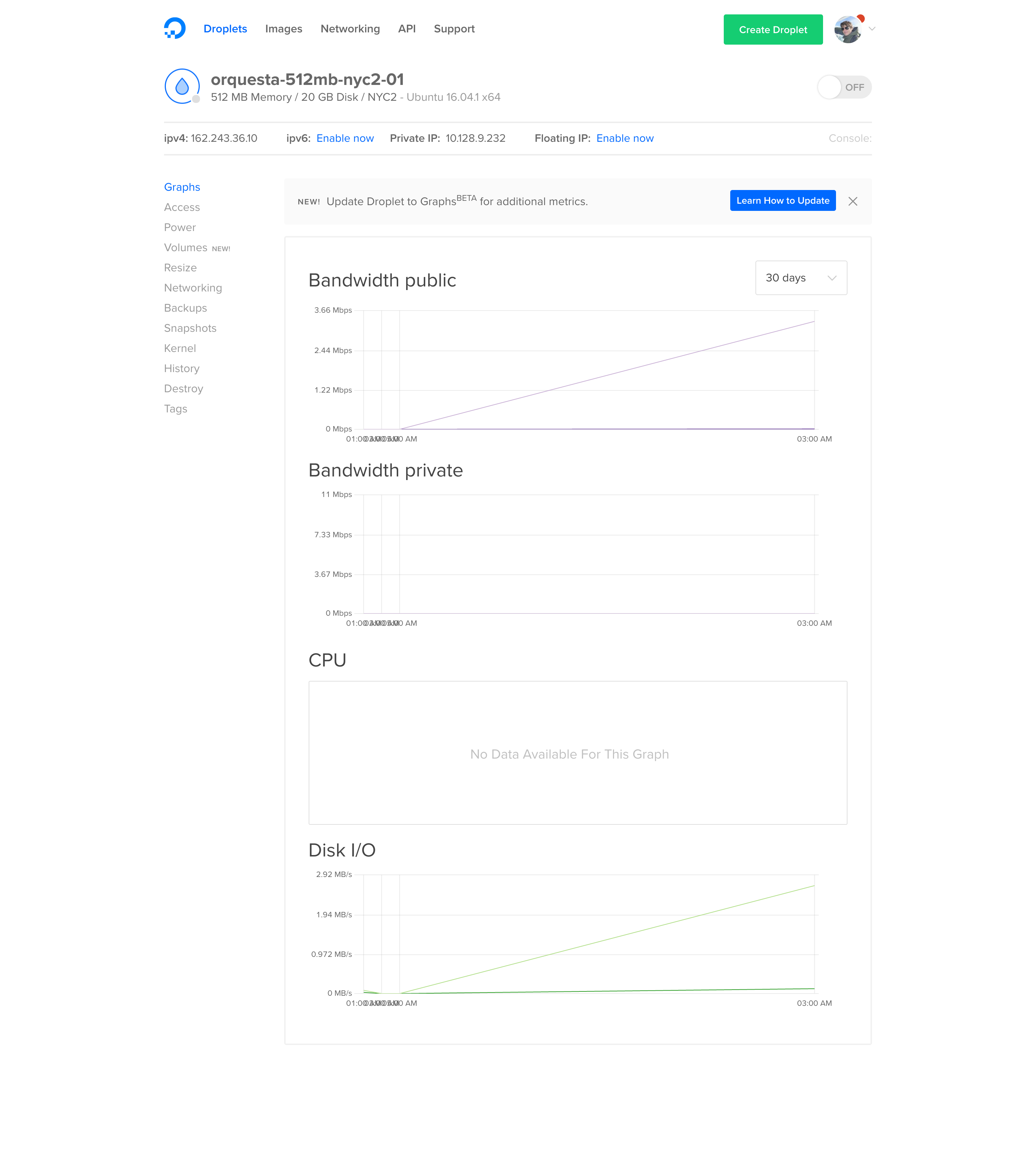1036x1153 pixels.
Task: Select History in the sidebar
Action: click(x=182, y=369)
